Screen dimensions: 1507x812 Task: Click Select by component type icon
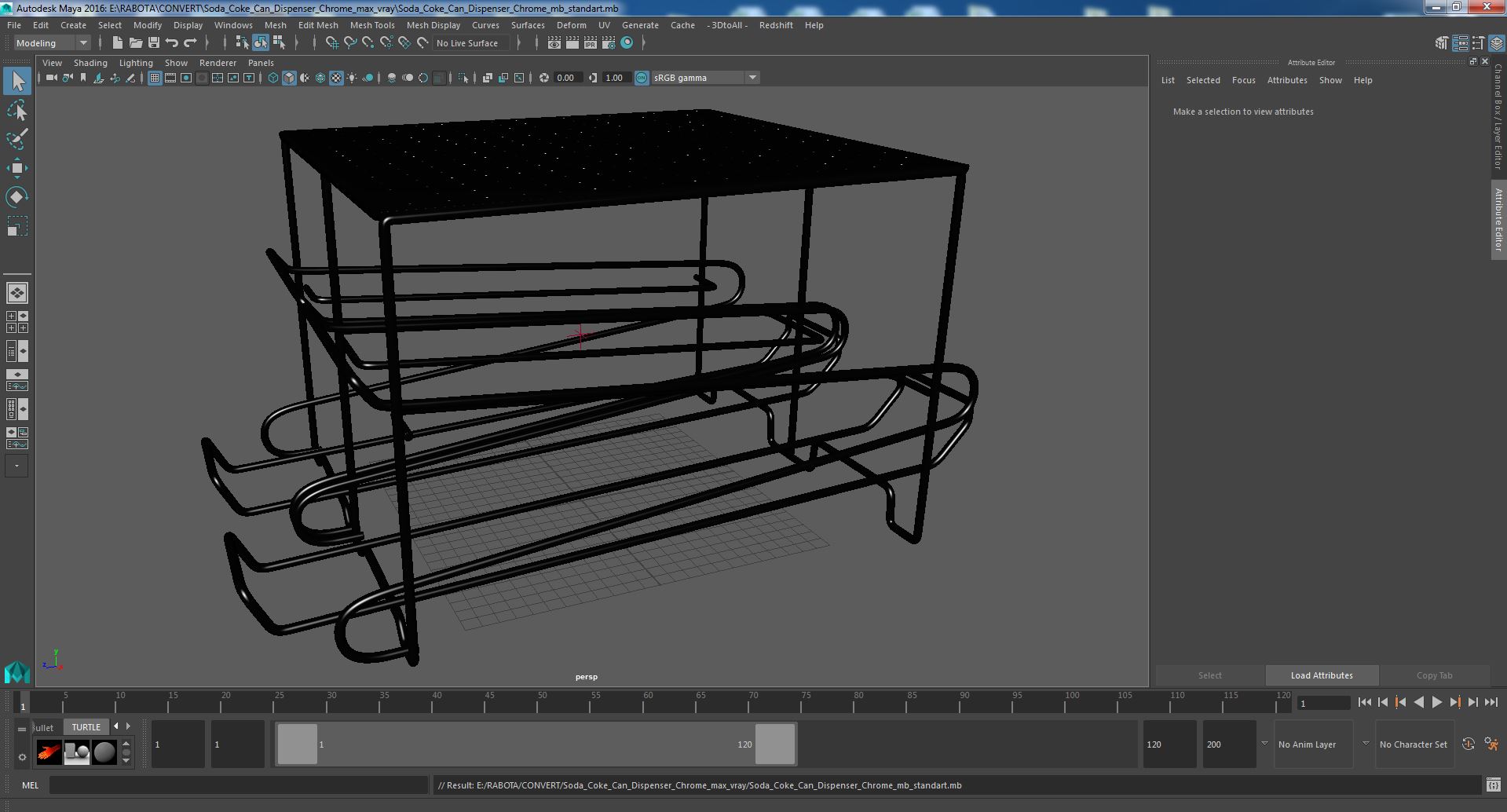[x=279, y=43]
